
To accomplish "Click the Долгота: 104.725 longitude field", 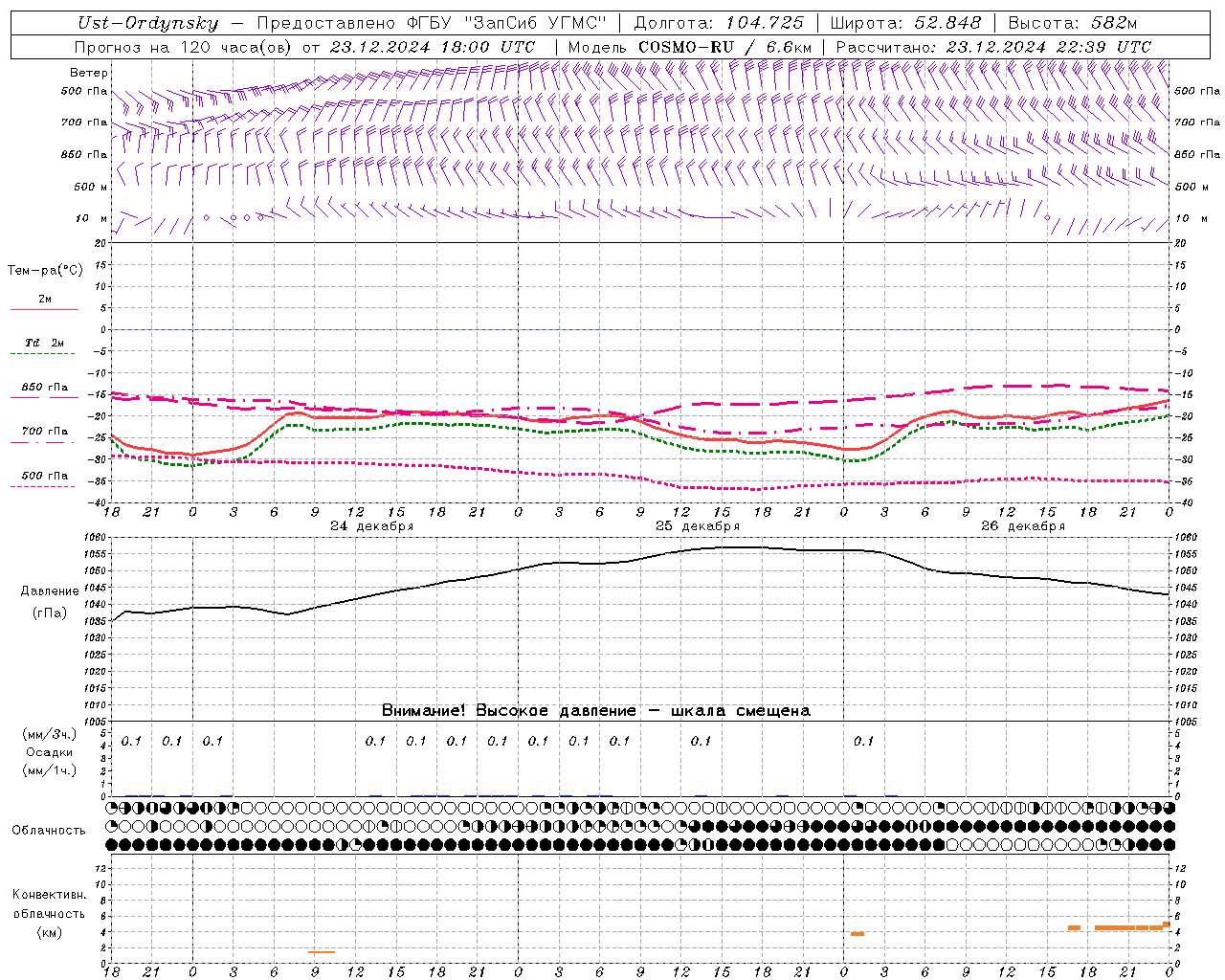I will 719,23.
